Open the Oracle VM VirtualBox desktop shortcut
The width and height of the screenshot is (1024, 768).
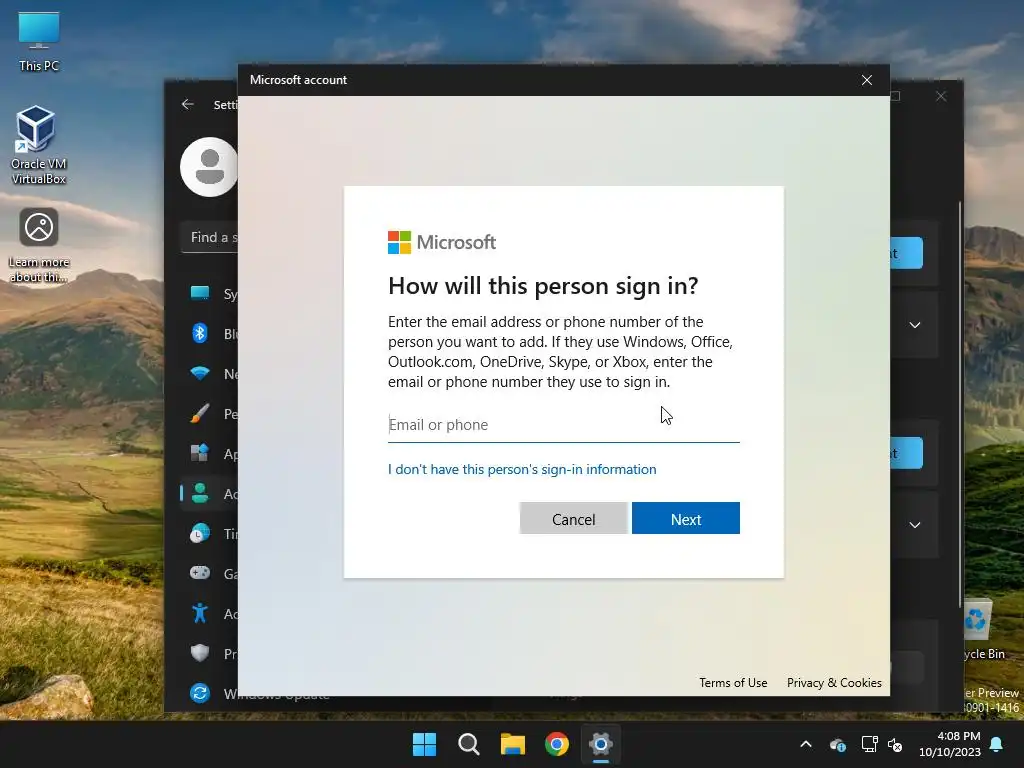[x=39, y=145]
